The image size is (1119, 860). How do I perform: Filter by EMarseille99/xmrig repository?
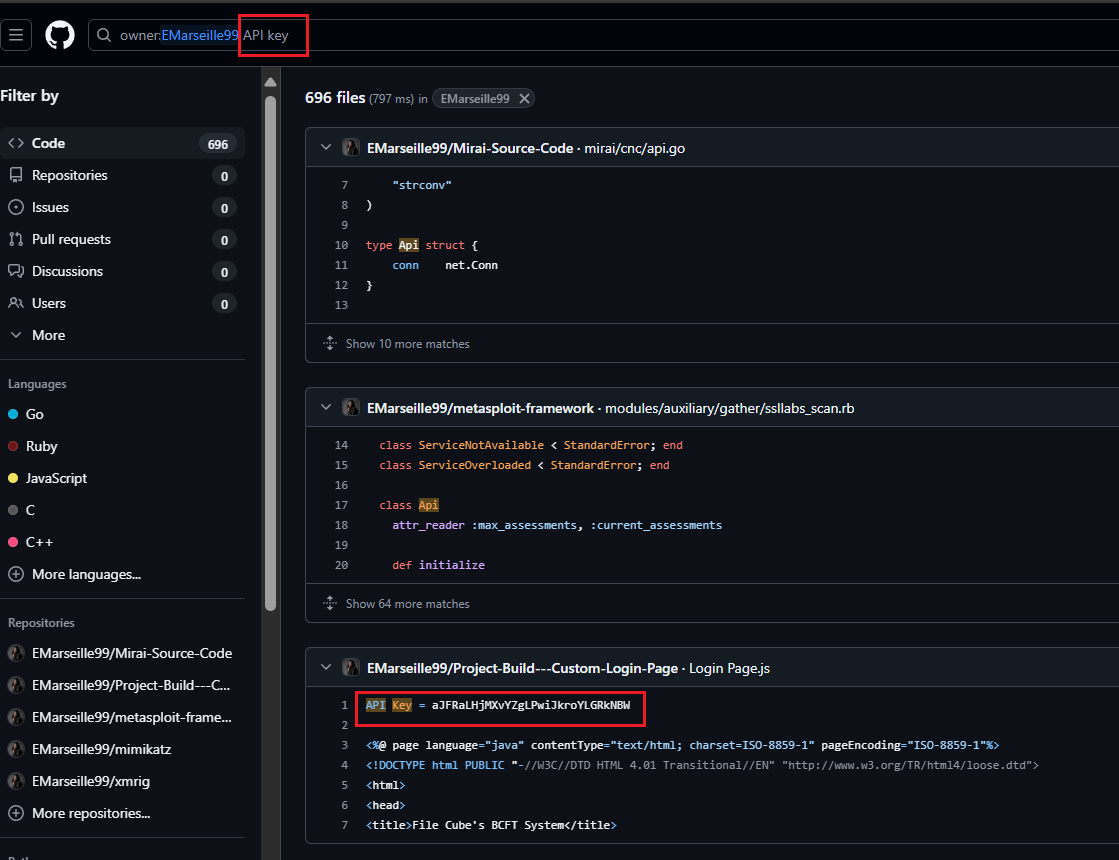[79, 781]
